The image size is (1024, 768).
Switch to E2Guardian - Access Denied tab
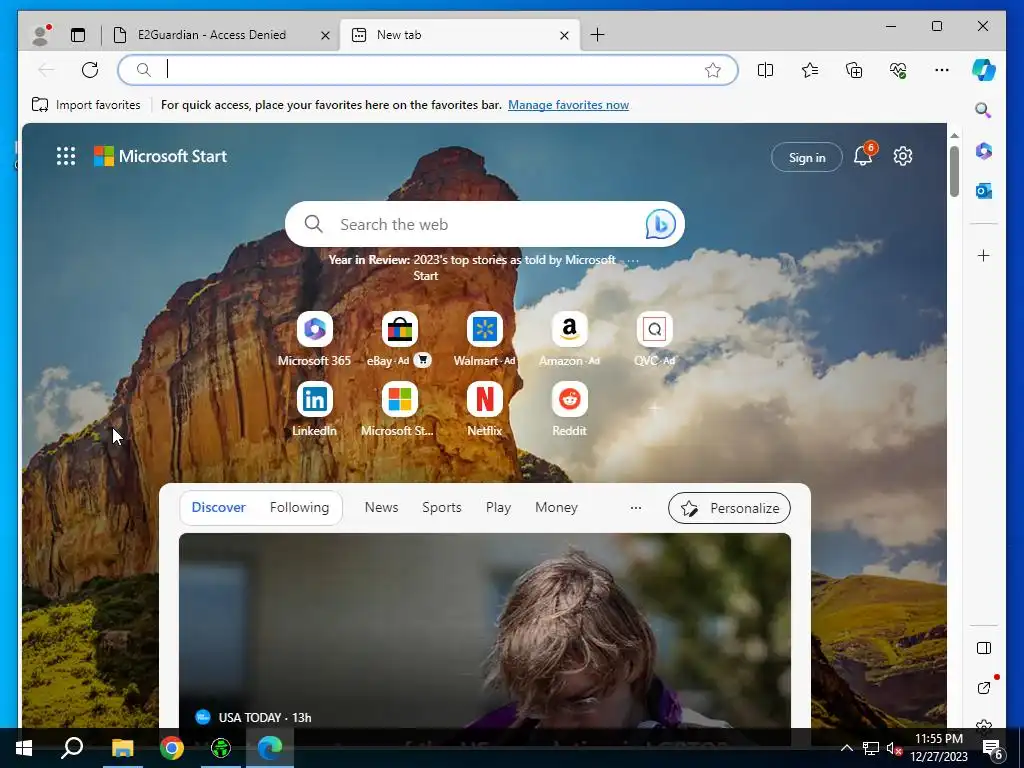coord(211,35)
